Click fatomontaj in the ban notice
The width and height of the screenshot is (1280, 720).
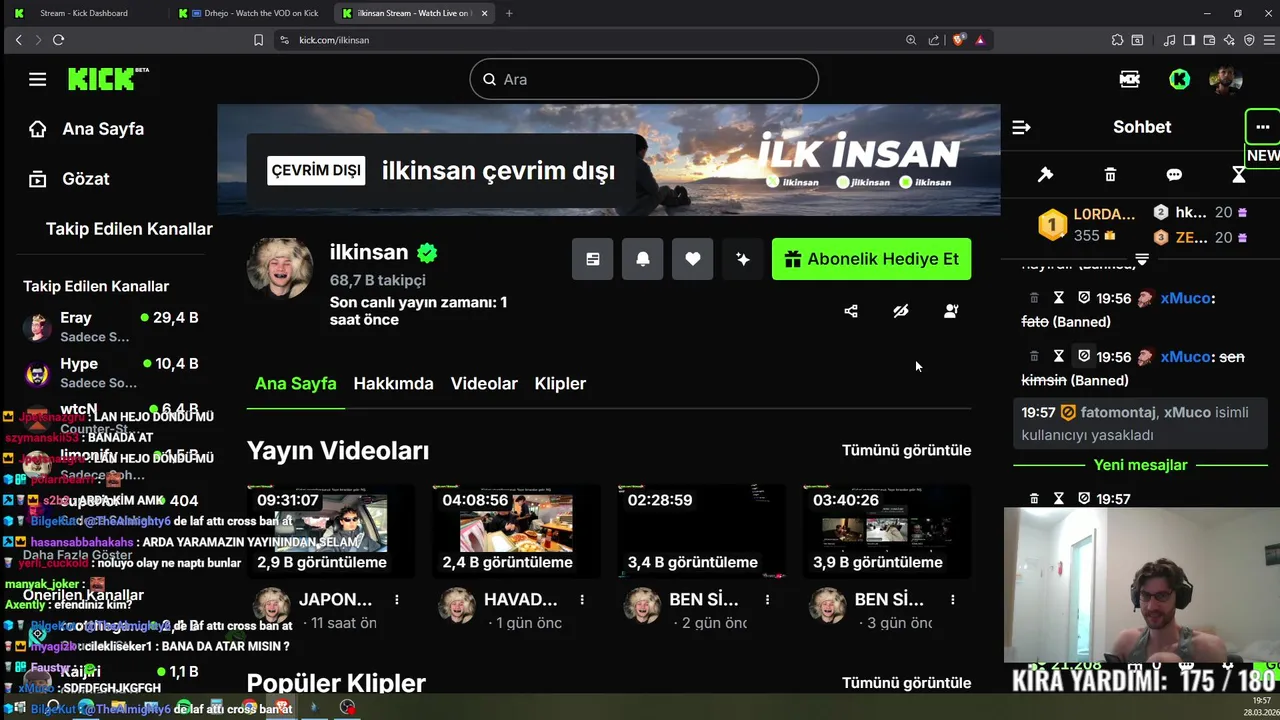[1118, 412]
